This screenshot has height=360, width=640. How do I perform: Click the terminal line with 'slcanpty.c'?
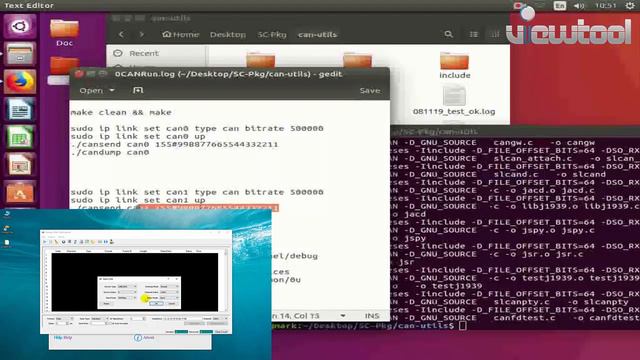[510, 302]
